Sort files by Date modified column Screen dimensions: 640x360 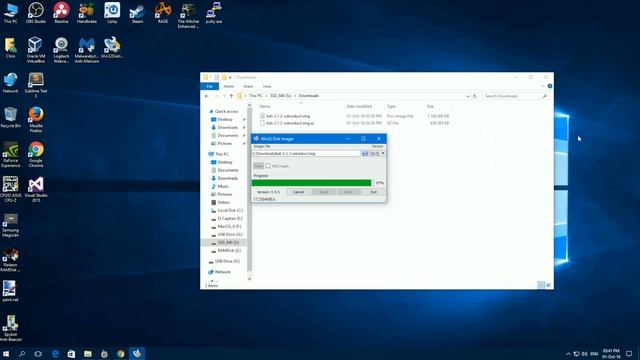(x=359, y=107)
